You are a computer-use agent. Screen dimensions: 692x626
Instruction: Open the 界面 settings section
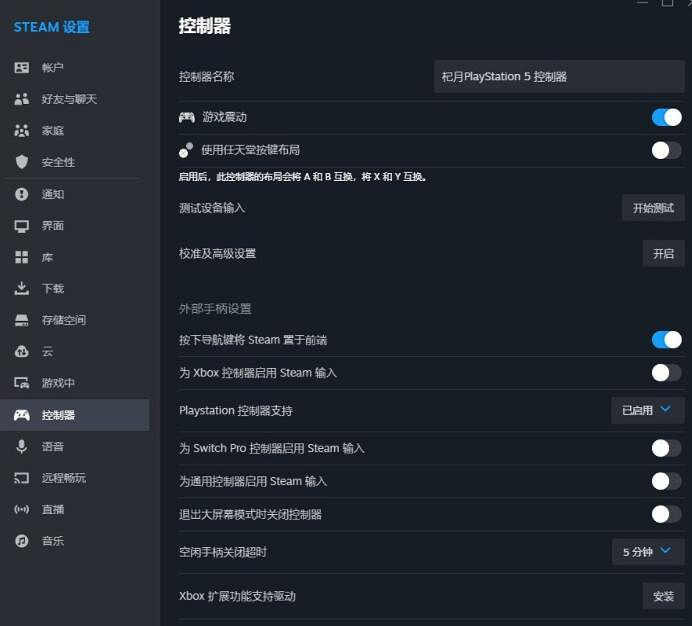(53, 226)
